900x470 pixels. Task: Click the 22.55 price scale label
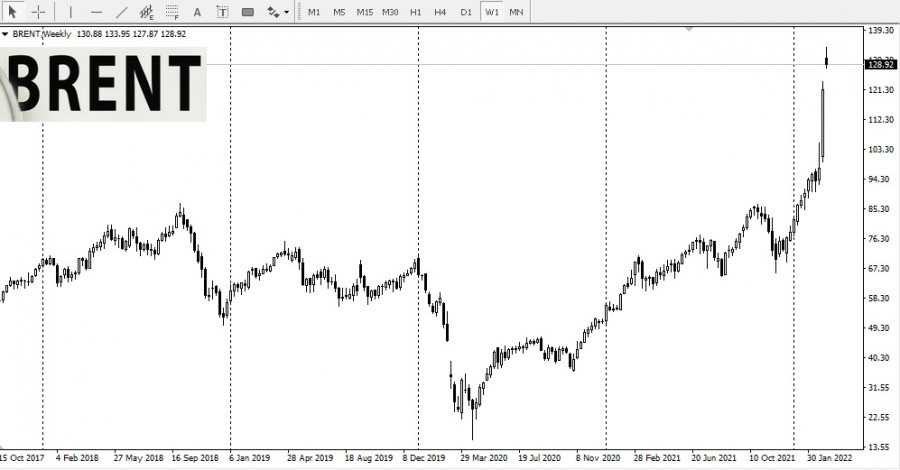click(x=881, y=418)
